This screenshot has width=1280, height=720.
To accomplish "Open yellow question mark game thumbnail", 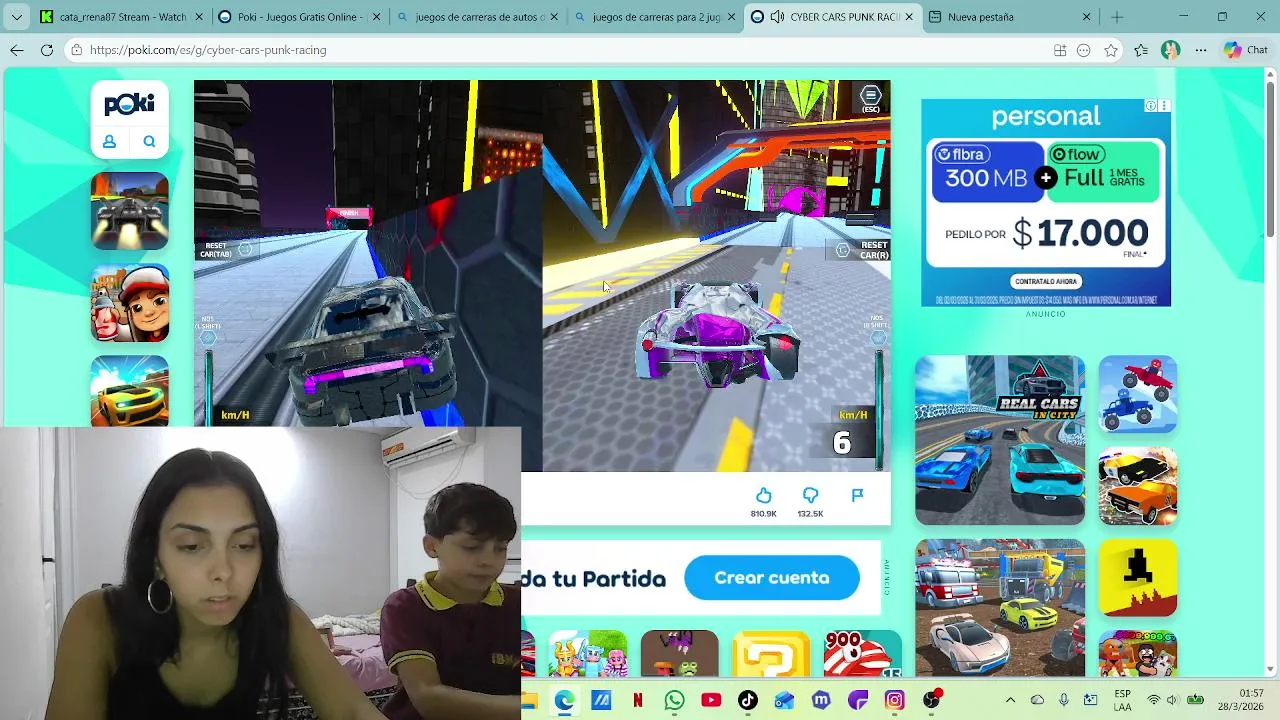I will [771, 654].
